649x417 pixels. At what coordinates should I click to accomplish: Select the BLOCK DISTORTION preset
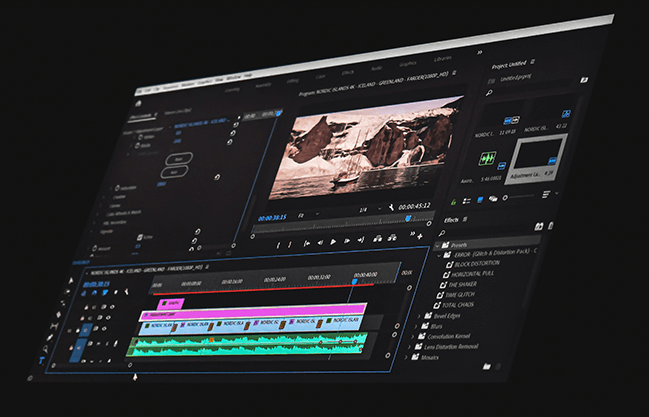coord(479,265)
